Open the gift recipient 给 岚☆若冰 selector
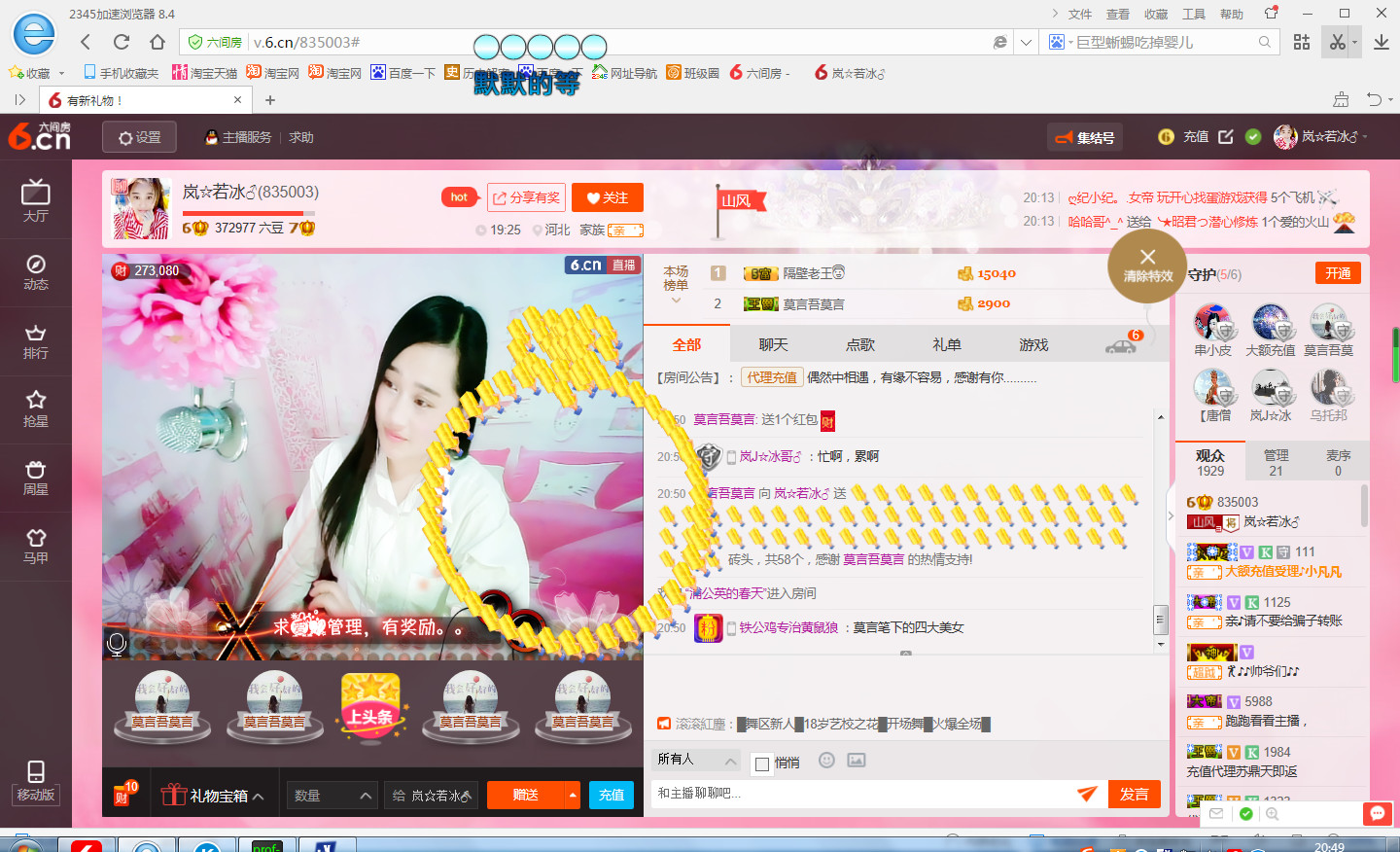The image size is (1400, 852). click(x=433, y=795)
